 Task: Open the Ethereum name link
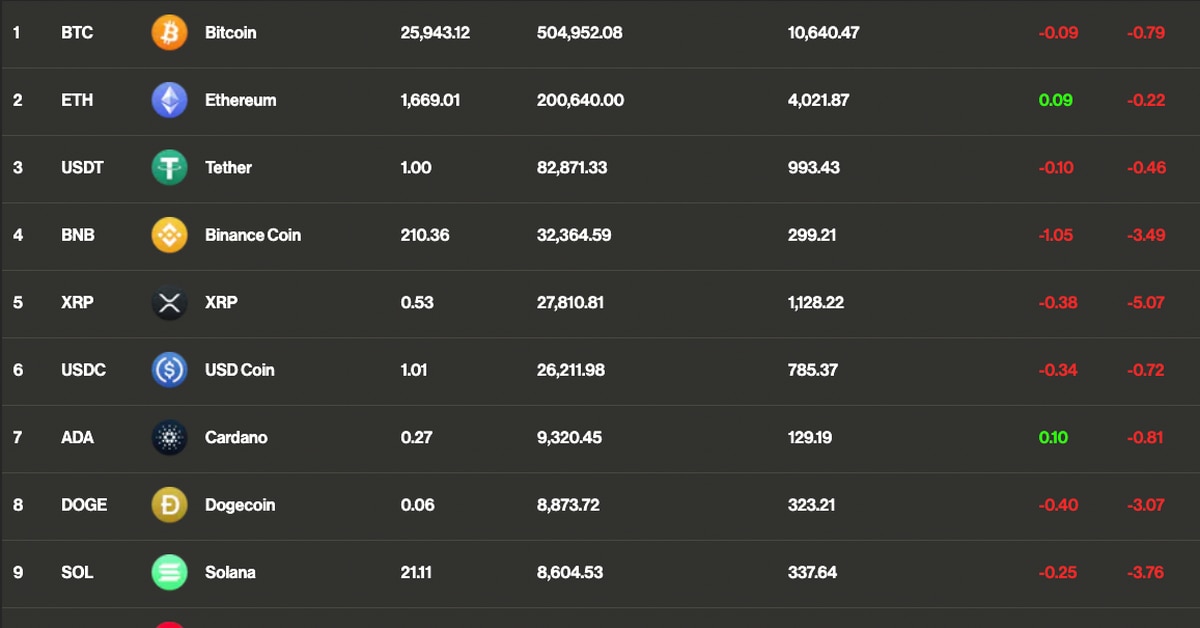[240, 100]
